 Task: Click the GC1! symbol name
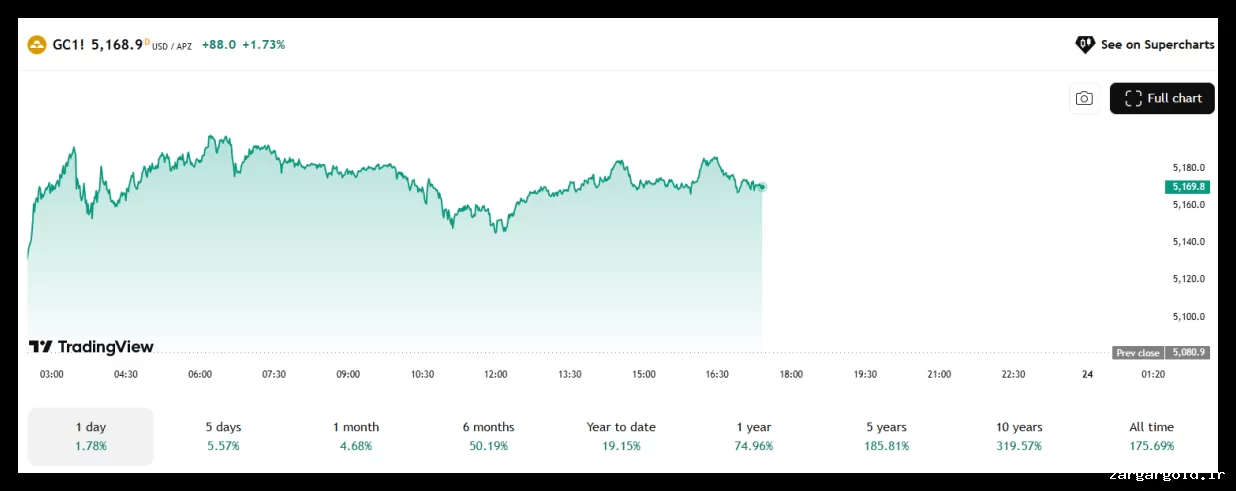[x=69, y=45]
